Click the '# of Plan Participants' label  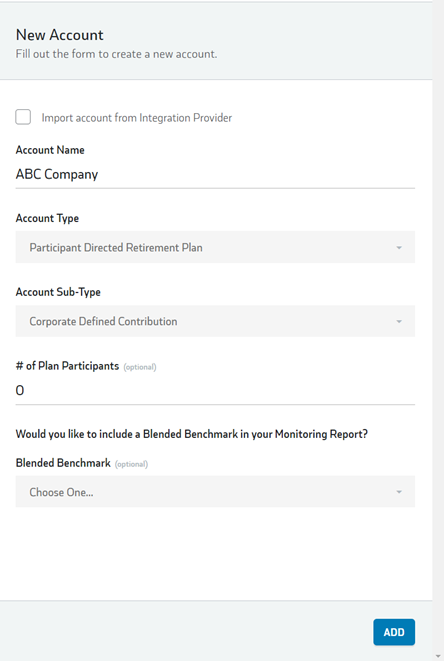[67, 366]
